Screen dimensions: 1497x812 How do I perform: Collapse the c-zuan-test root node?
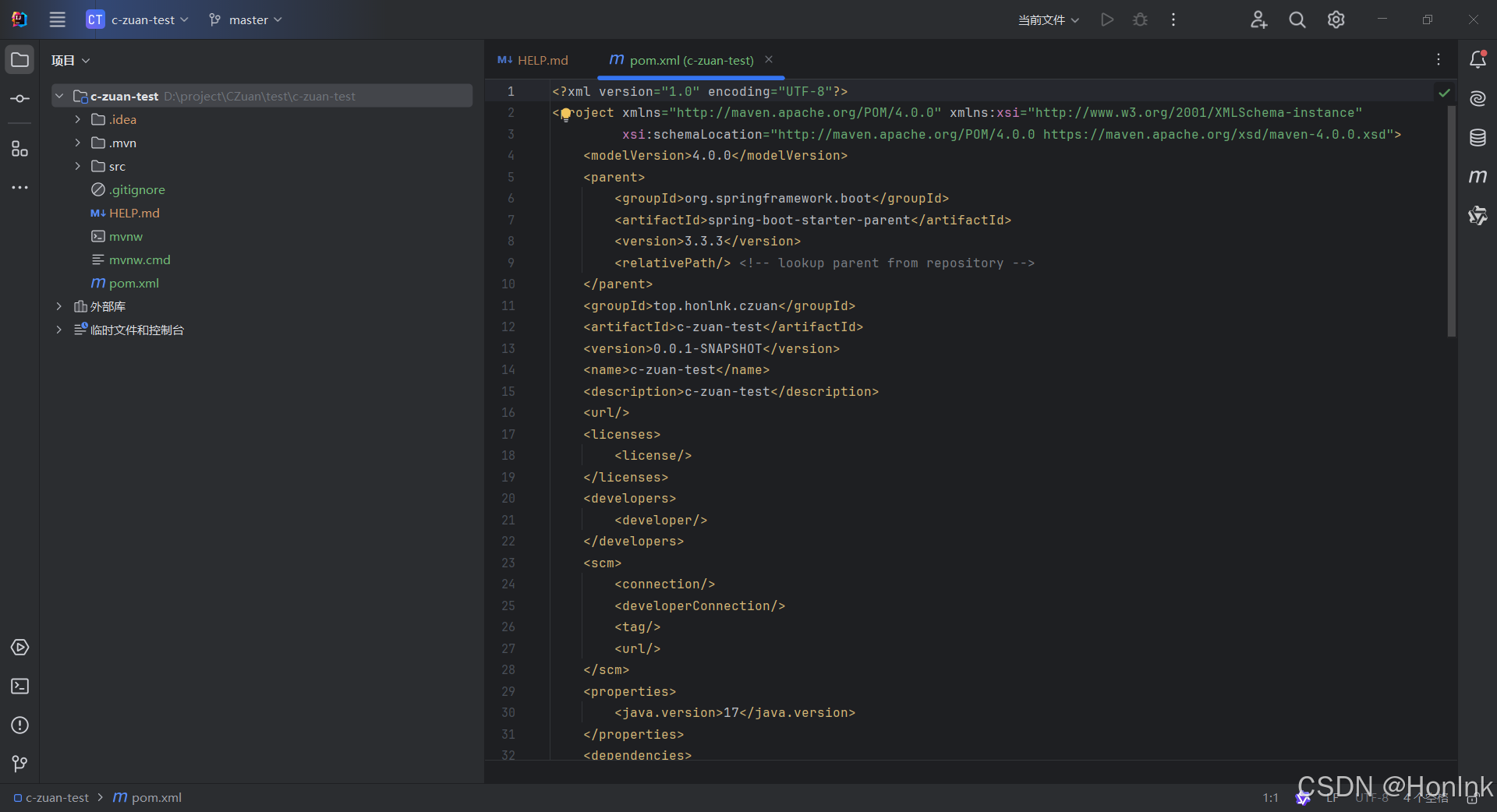(59, 96)
